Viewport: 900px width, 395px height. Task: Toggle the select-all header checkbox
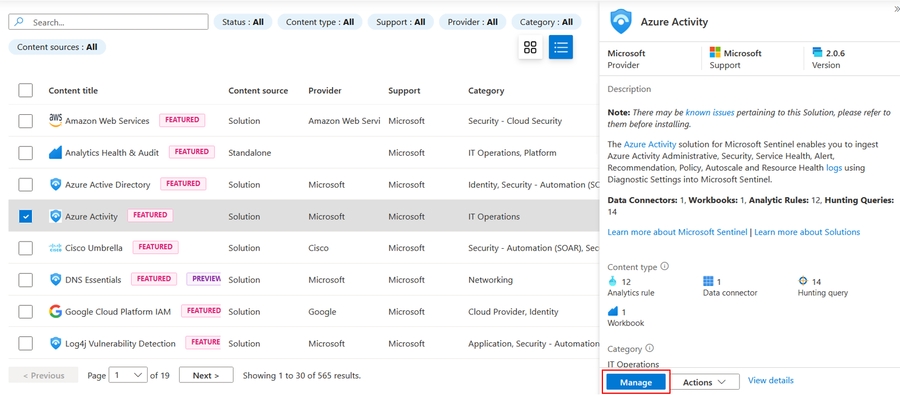point(25,90)
